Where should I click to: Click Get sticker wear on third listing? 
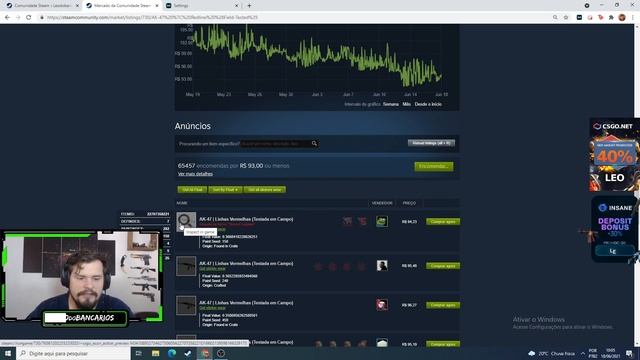[212, 308]
